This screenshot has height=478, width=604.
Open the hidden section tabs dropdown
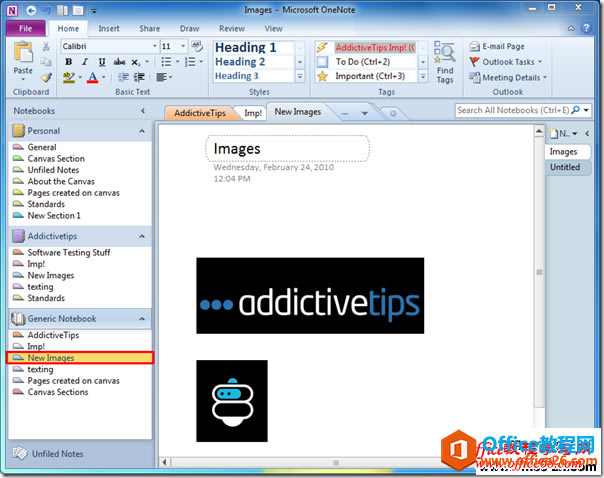pos(364,114)
